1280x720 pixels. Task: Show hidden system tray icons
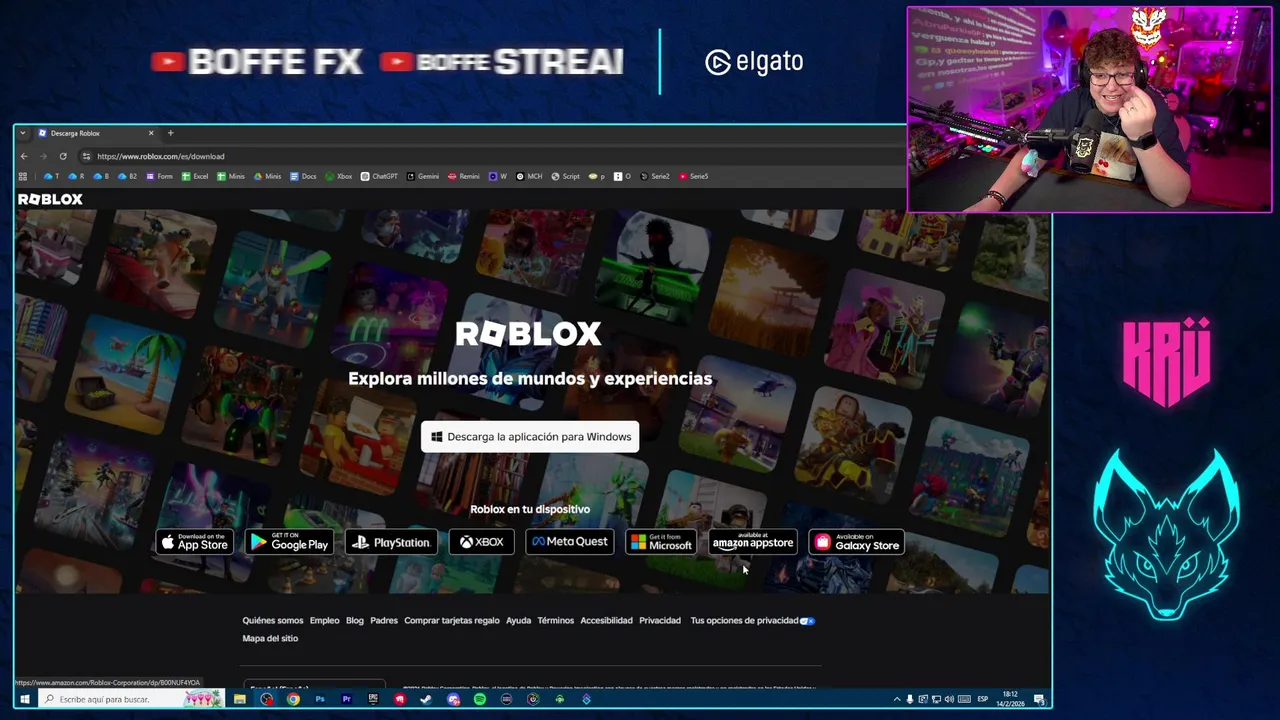(x=897, y=699)
